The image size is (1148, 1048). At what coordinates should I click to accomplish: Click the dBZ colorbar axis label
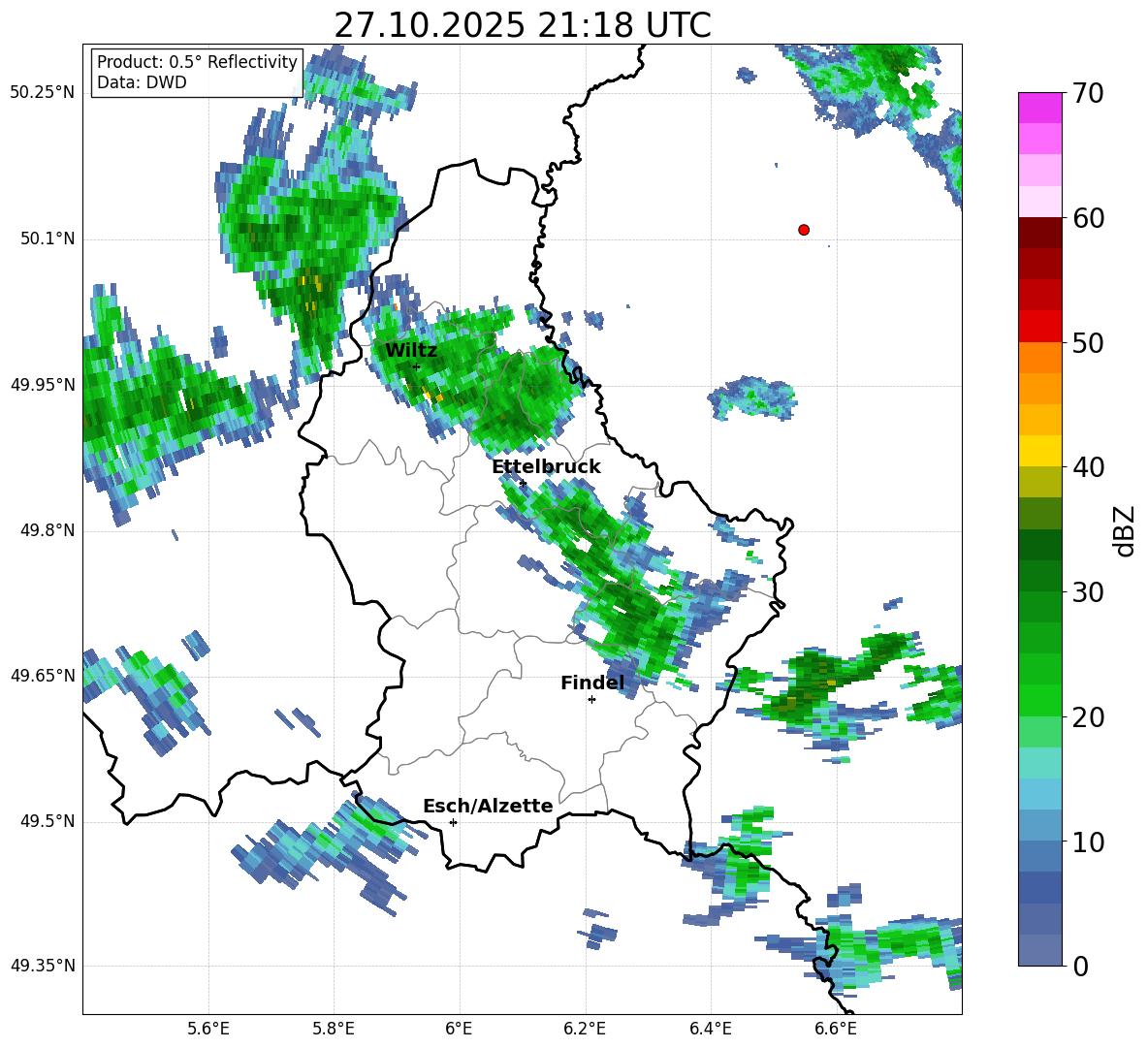(1123, 530)
